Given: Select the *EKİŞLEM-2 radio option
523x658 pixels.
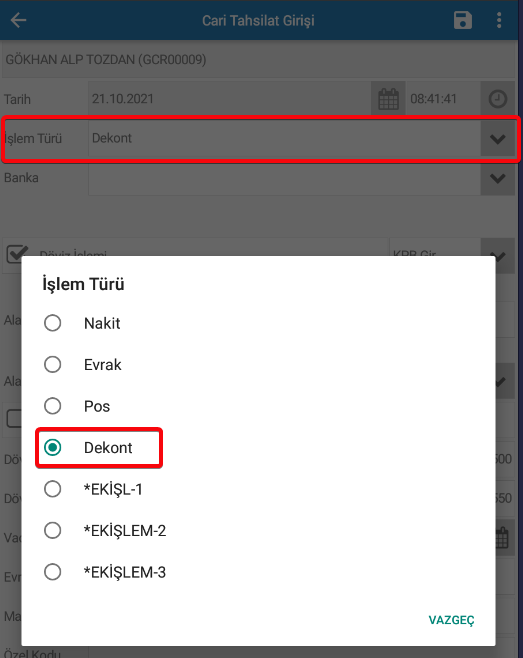Looking at the screenshot, I should (105, 530).
